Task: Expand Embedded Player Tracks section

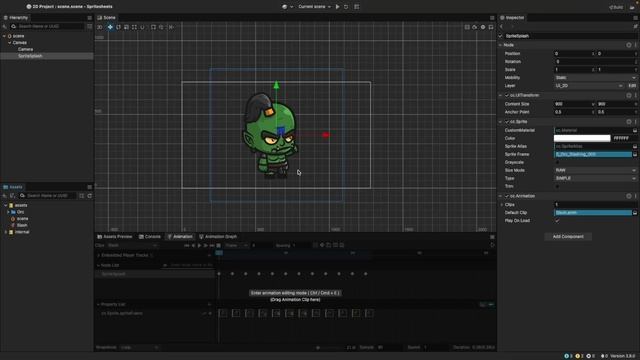Action: click(x=98, y=255)
